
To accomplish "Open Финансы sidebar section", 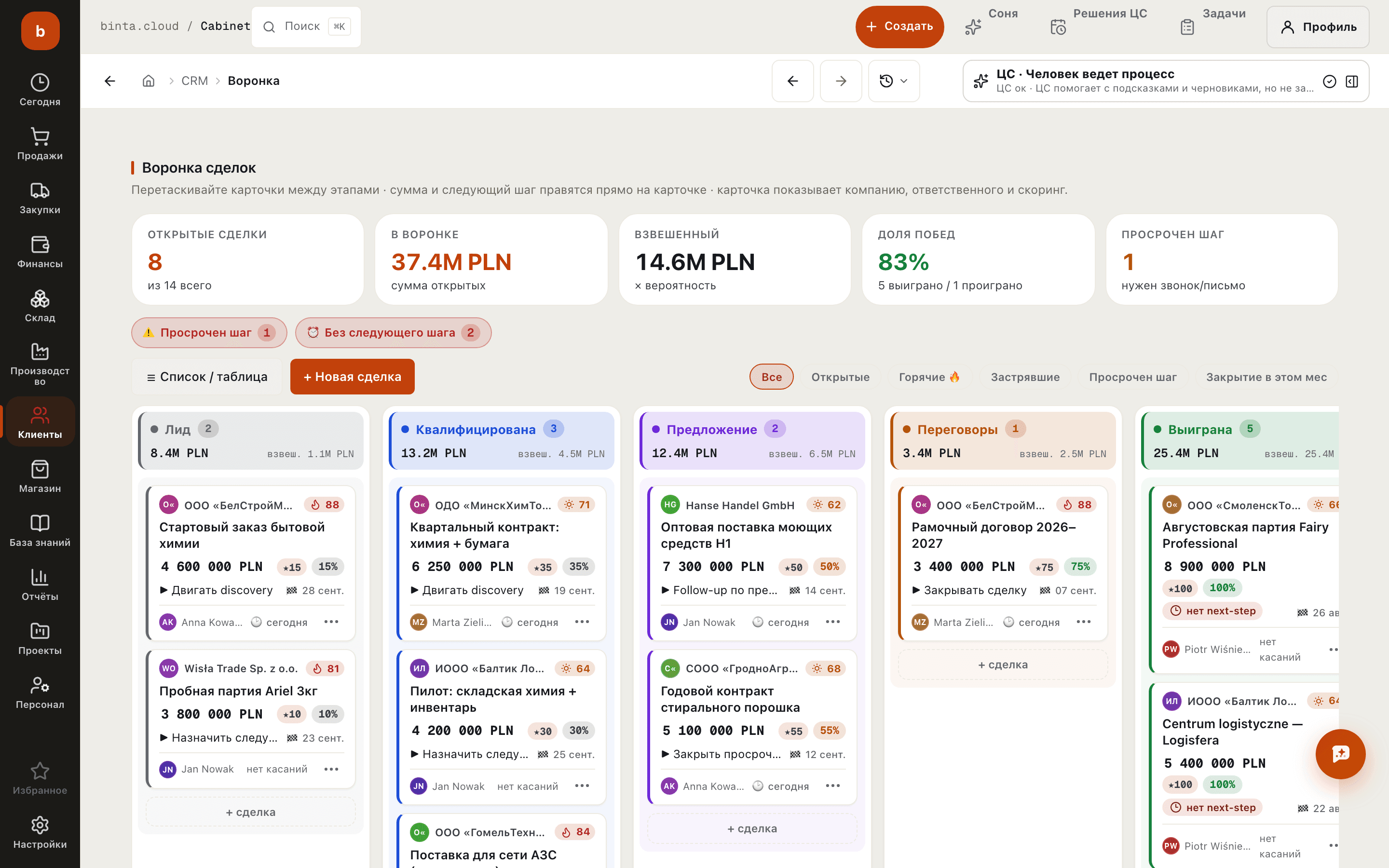I will tap(40, 252).
